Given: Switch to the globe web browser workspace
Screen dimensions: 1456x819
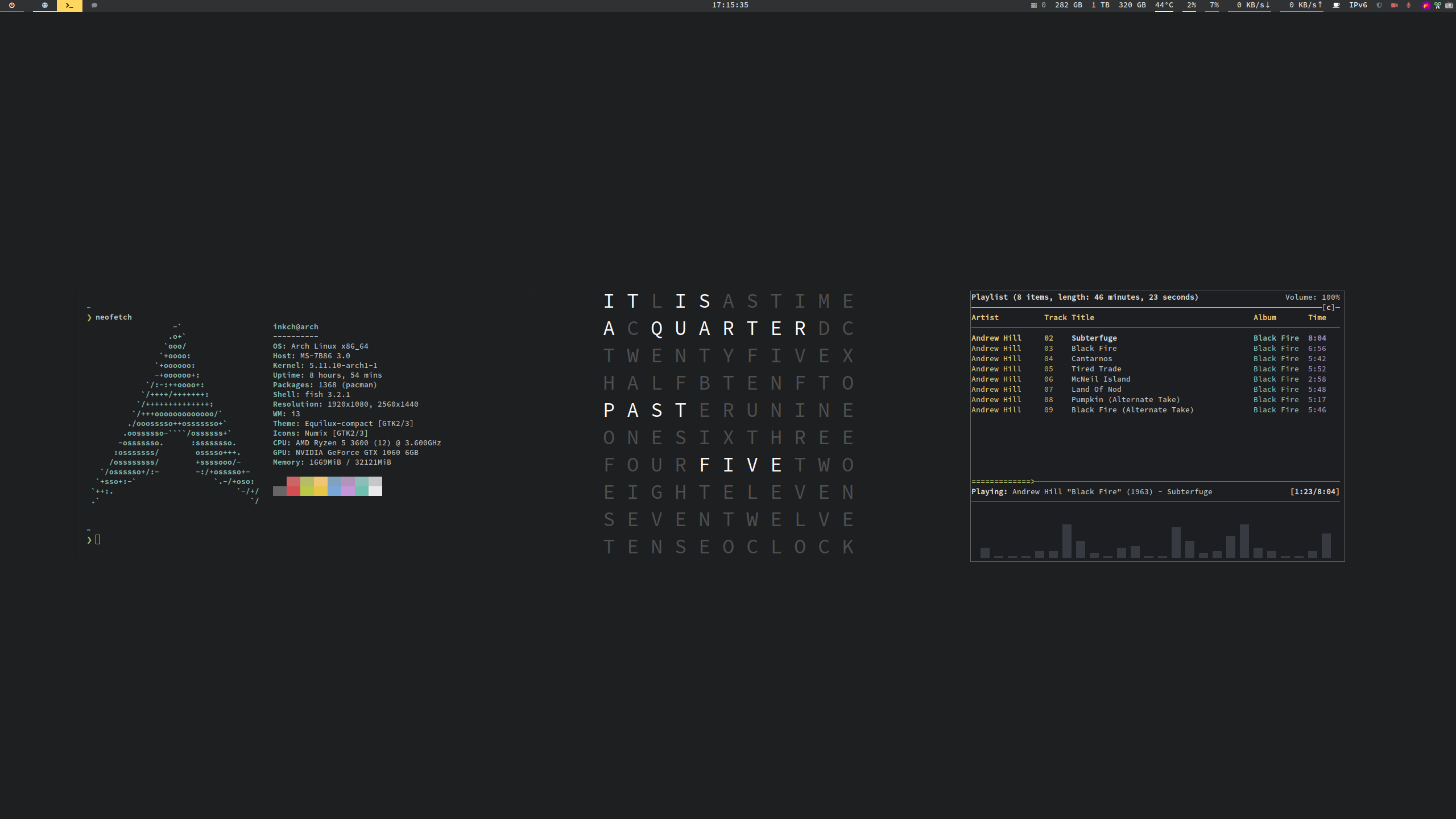Looking at the screenshot, I should pyautogui.click(x=44, y=5).
